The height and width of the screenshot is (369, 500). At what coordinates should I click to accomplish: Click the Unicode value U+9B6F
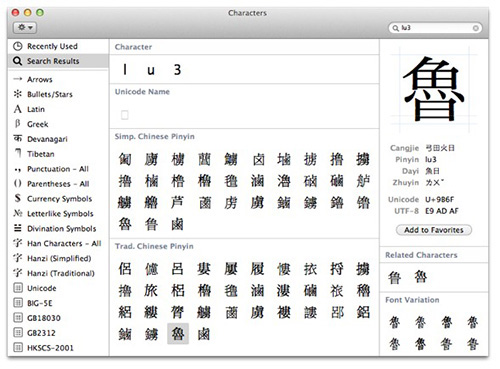point(439,200)
